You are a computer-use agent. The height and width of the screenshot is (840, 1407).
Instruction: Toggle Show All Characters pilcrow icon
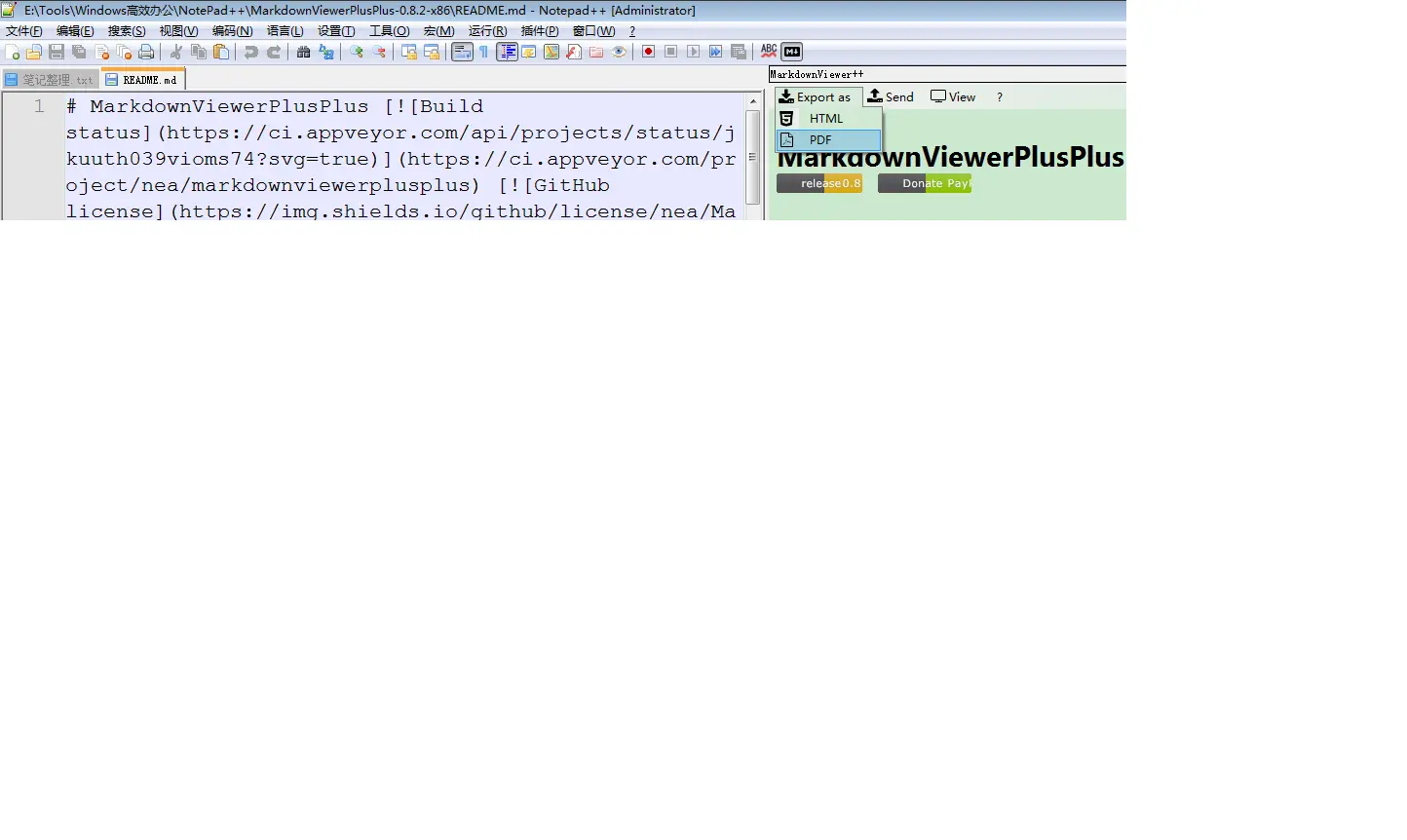point(484,52)
